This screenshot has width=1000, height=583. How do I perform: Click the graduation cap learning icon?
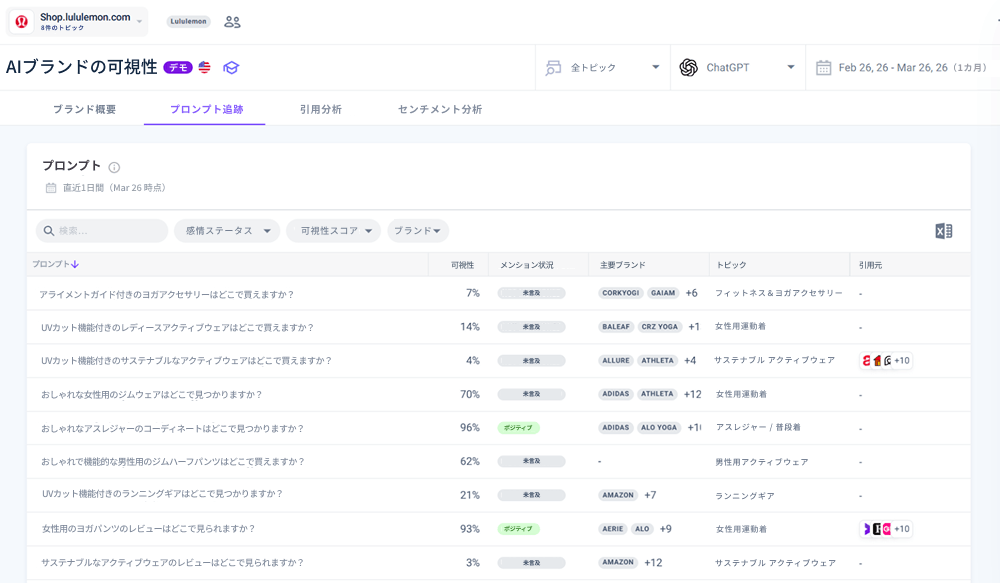pyautogui.click(x=231, y=68)
